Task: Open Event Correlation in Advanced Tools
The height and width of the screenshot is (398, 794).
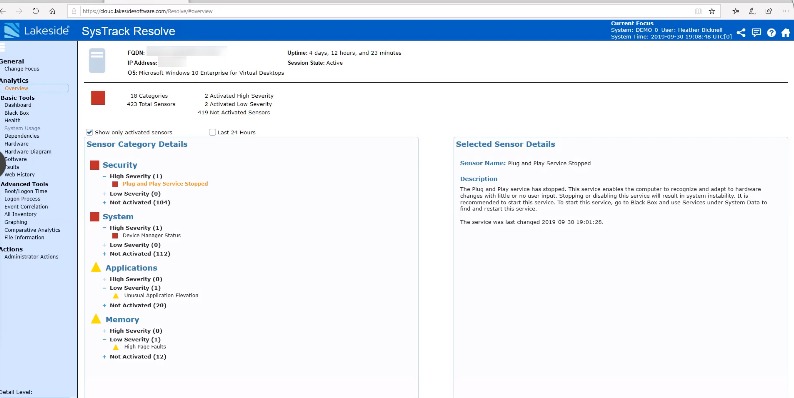Action: (x=26, y=207)
